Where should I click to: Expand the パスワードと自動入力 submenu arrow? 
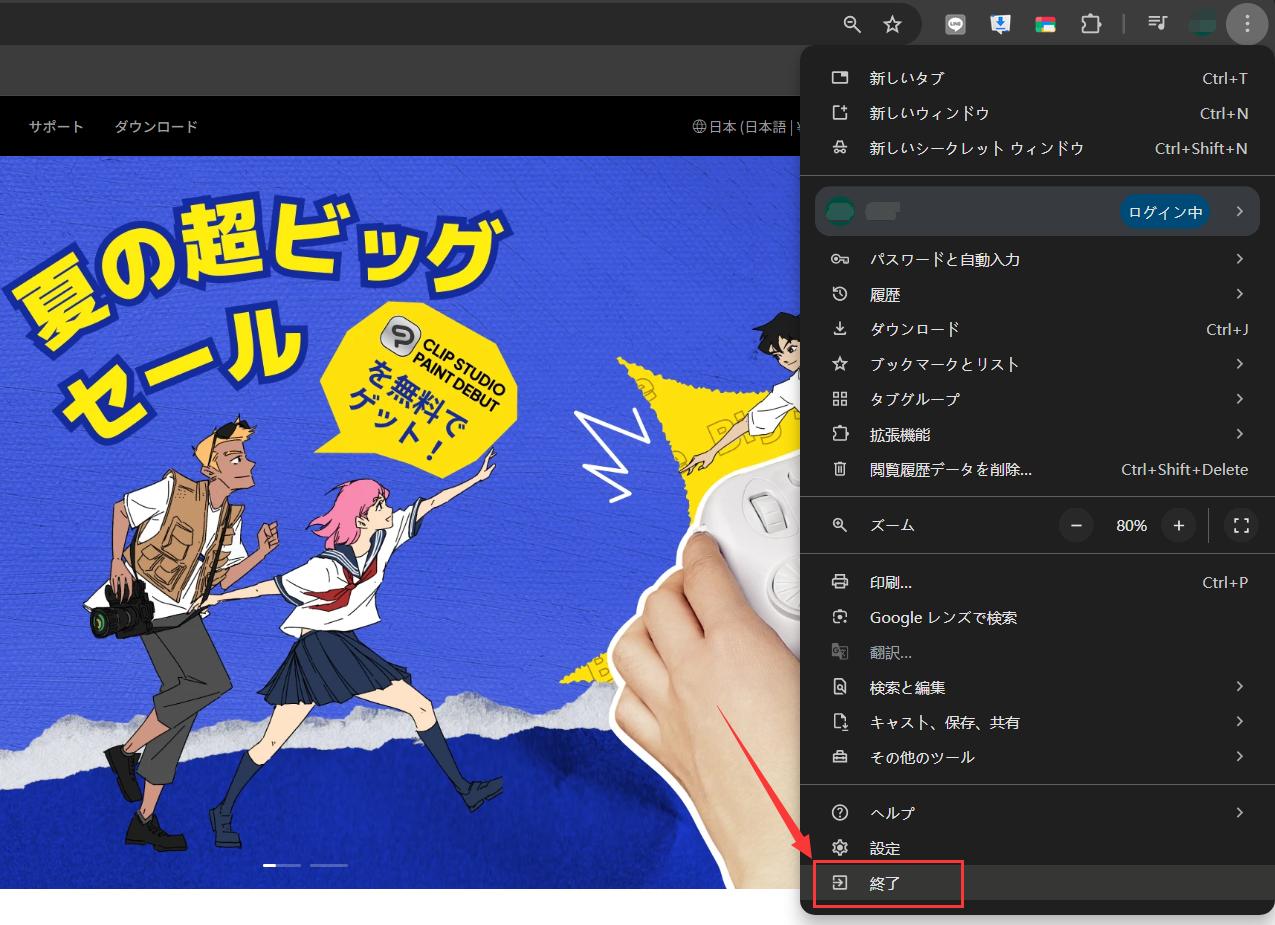click(x=1240, y=259)
